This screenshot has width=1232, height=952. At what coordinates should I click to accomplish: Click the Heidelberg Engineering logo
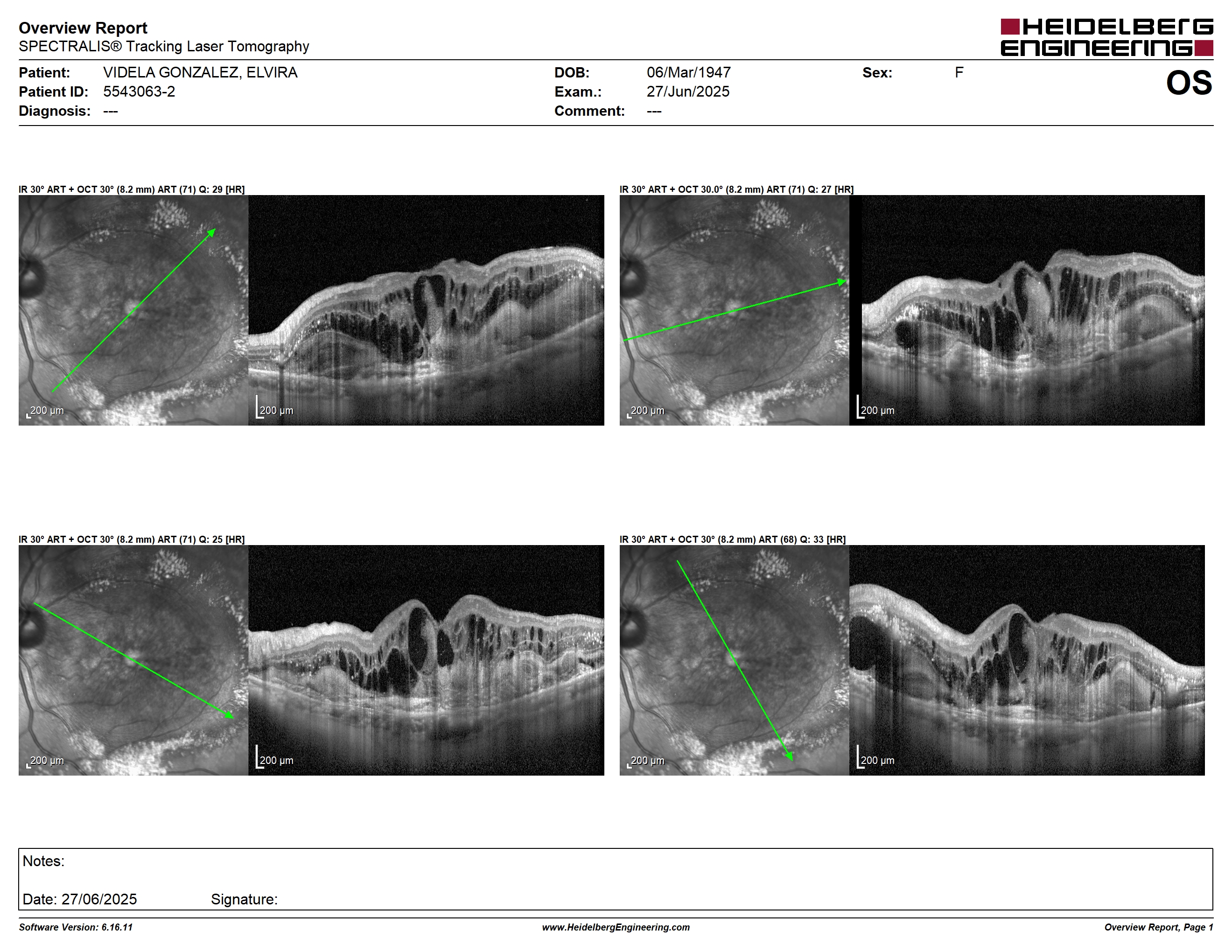[x=1107, y=37]
